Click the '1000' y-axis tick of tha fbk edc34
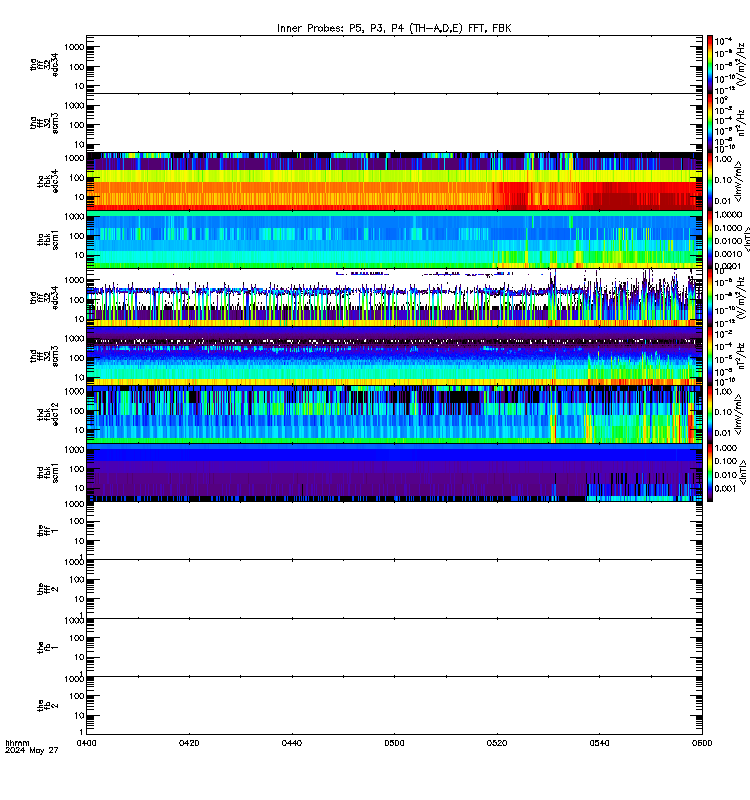Image resolution: width=750 pixels, height=800 pixels. [x=74, y=159]
